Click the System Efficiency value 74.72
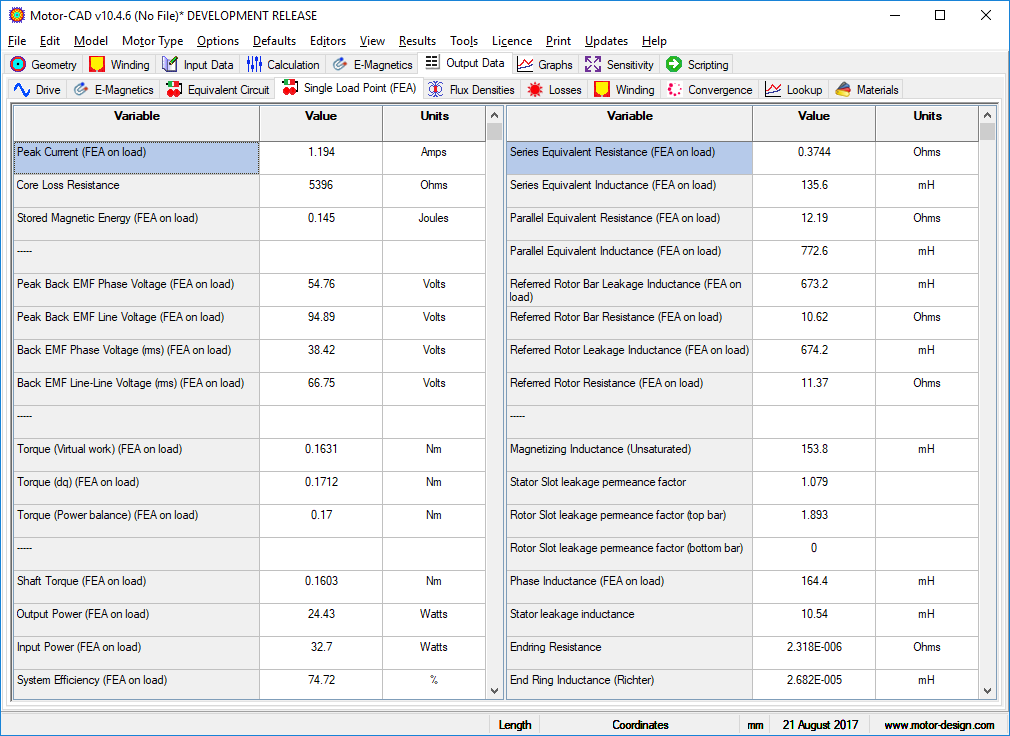The width and height of the screenshot is (1010, 736). pos(321,680)
